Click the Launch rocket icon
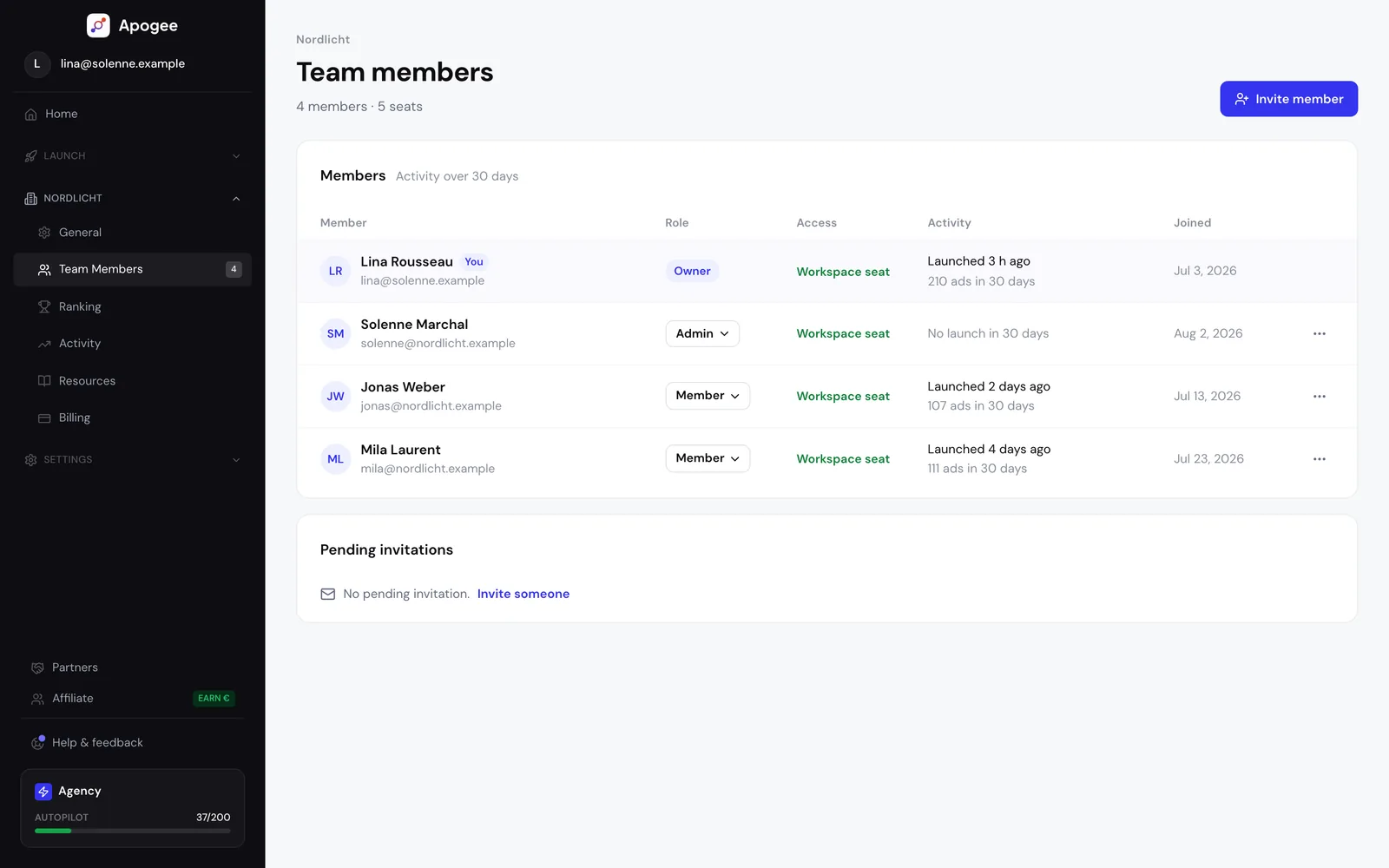The image size is (1389, 868). (31, 156)
